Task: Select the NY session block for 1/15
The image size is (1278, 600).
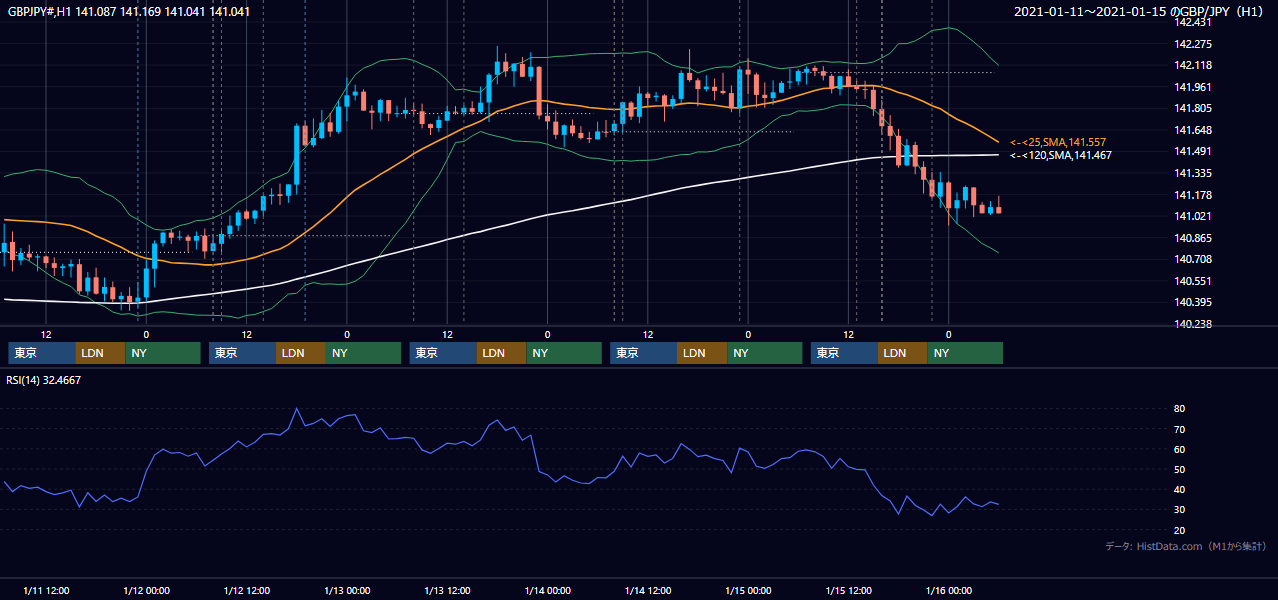Action: pos(965,353)
